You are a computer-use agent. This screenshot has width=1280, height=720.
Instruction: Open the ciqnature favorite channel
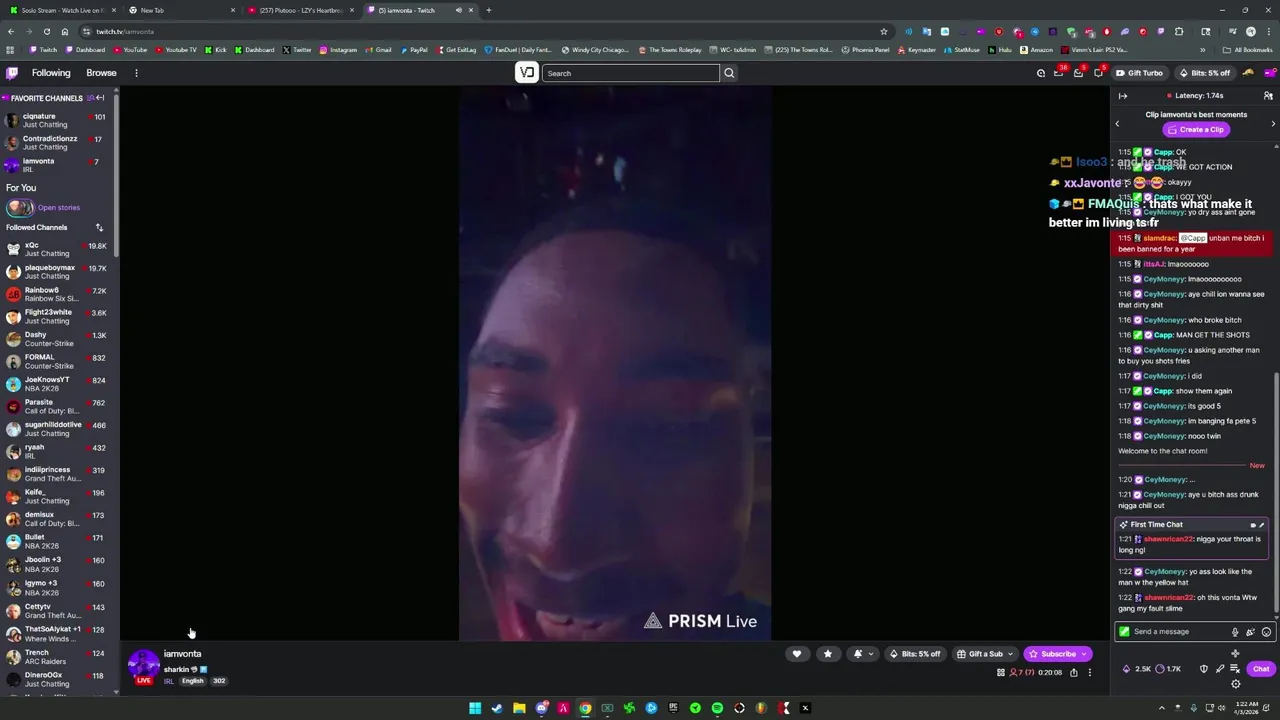(x=59, y=120)
